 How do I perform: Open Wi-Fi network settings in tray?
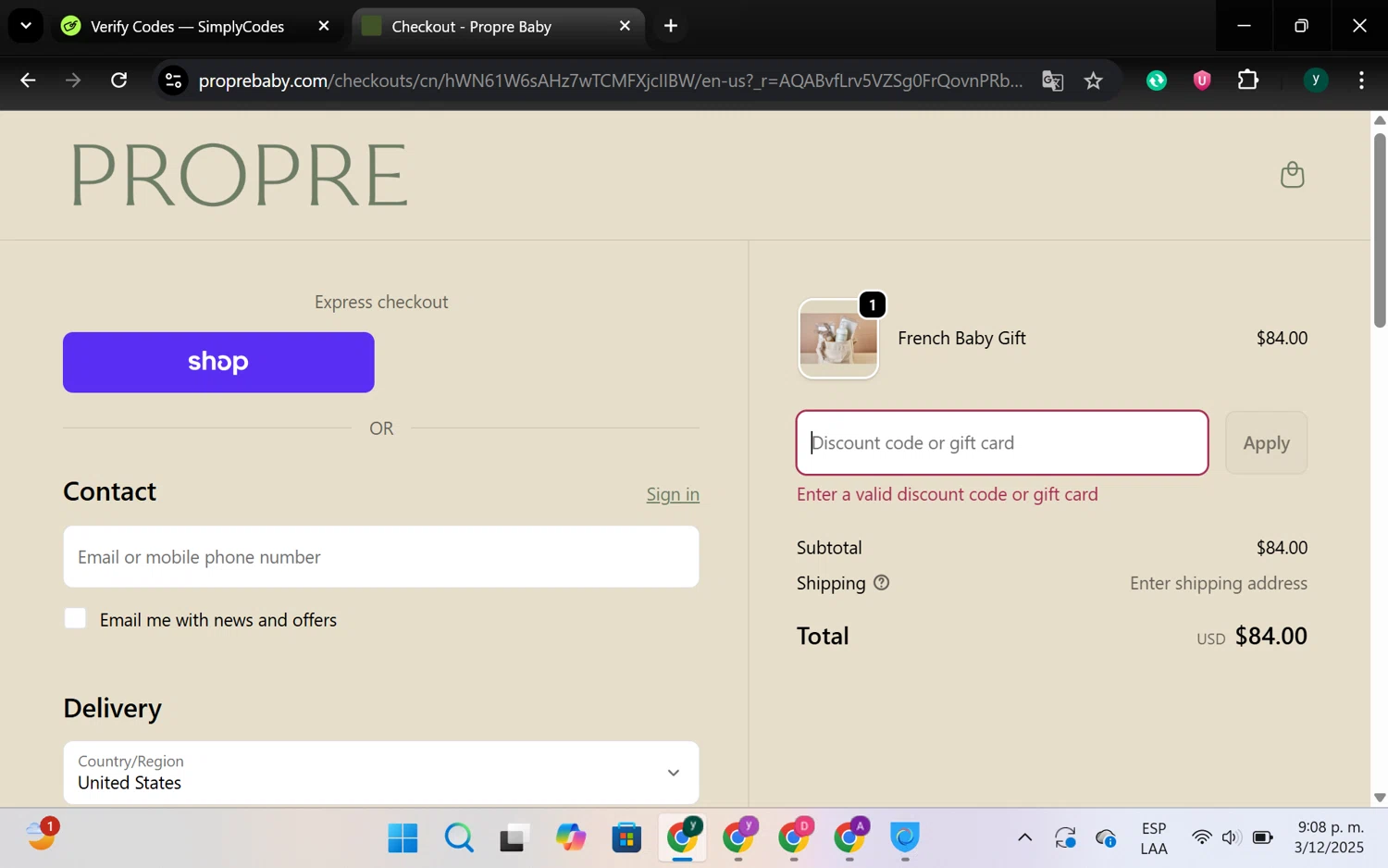[1201, 837]
